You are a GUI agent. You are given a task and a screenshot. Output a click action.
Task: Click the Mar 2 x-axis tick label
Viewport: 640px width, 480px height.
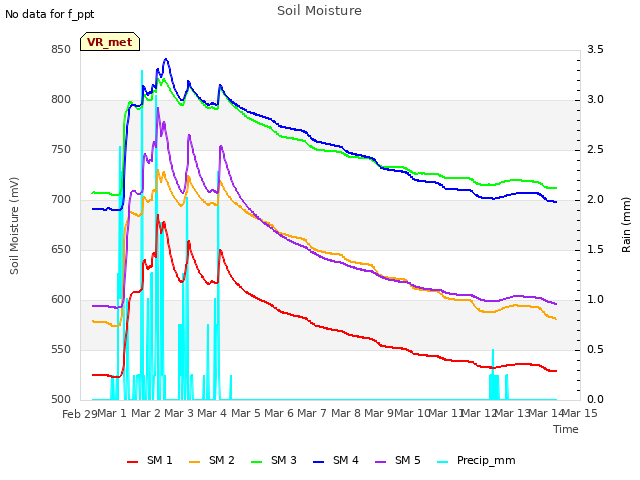146,413
